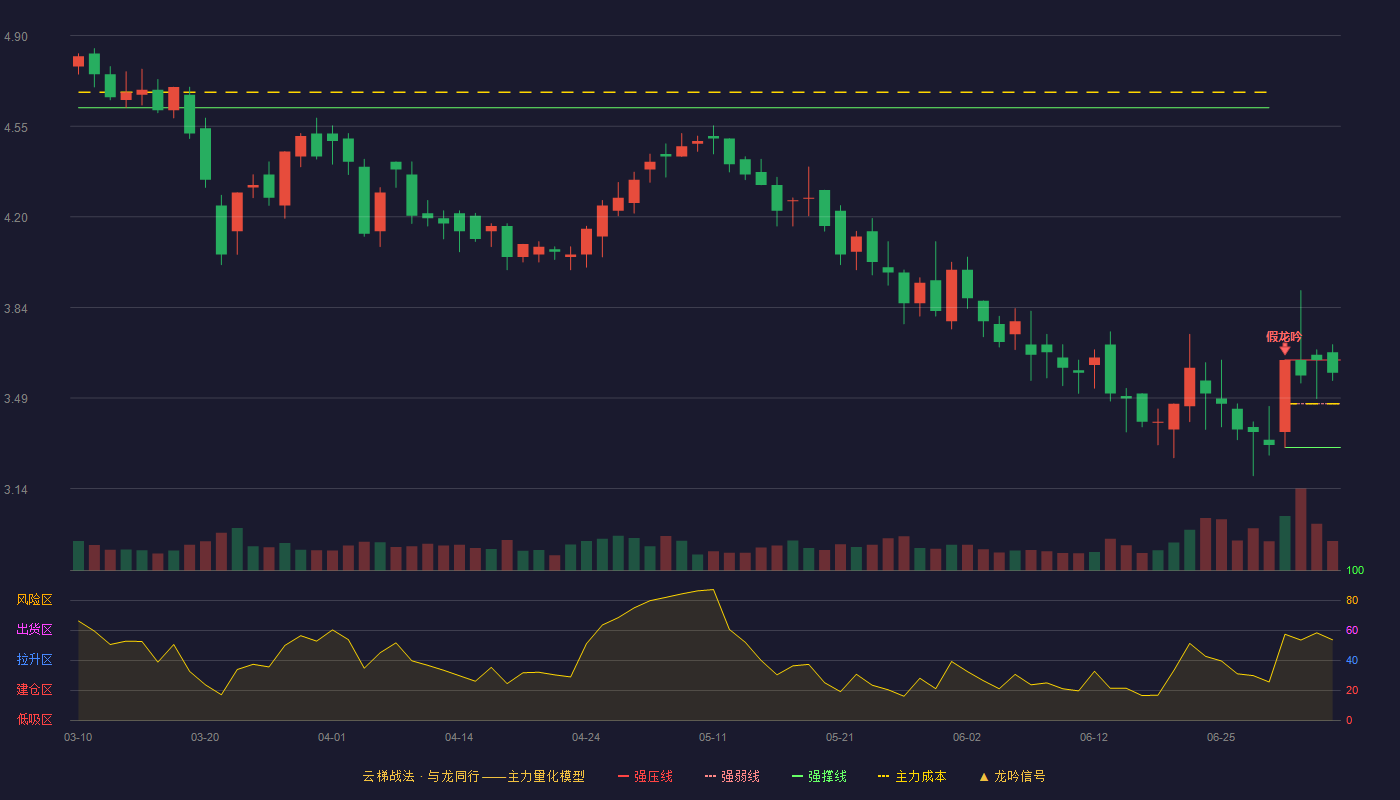Toggle the 龙吟信号 triangle legend entry
The width and height of the screenshot is (1400, 800).
[1011, 776]
